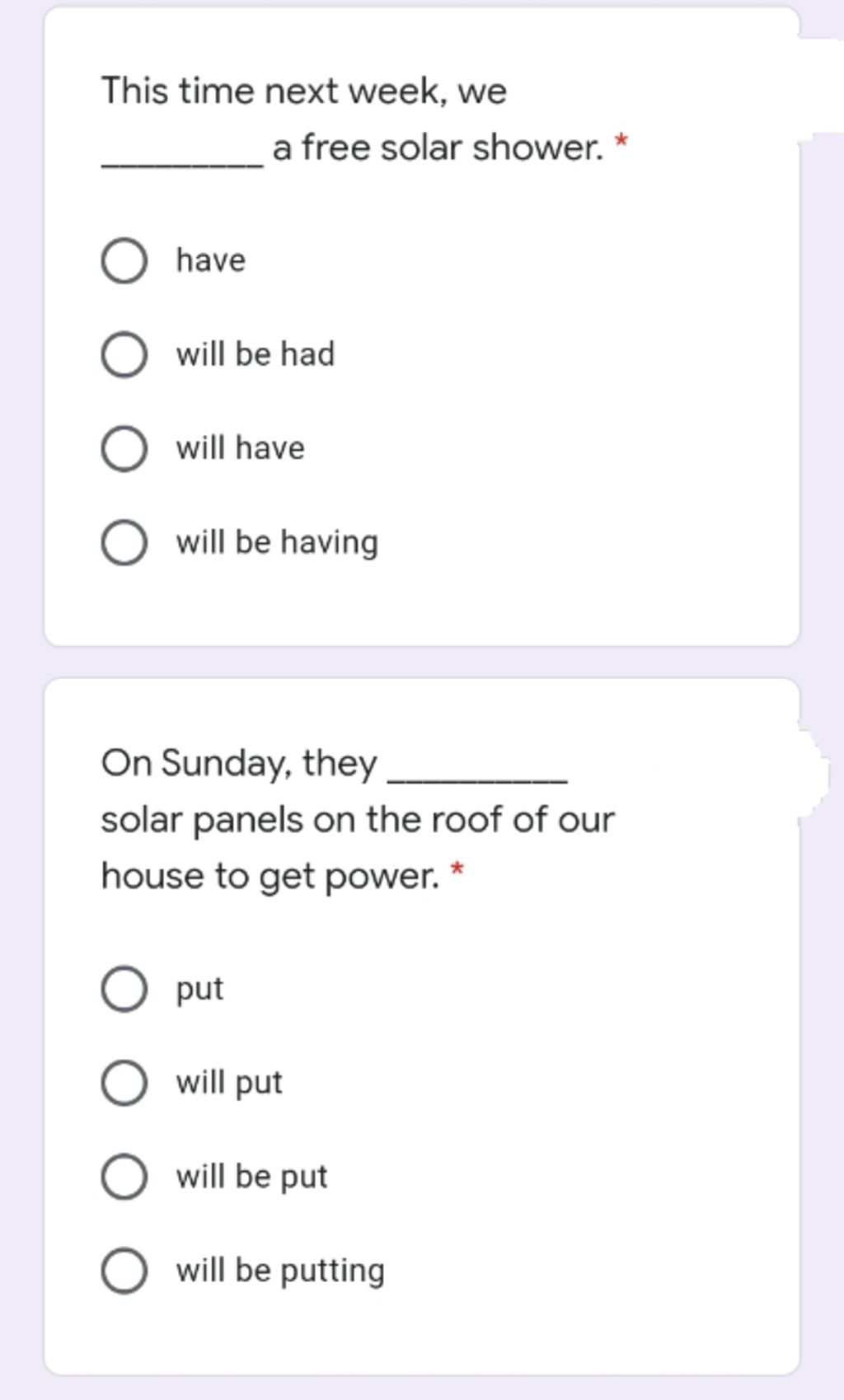
Task: Click the "will be put" label text
Action: [251, 1177]
